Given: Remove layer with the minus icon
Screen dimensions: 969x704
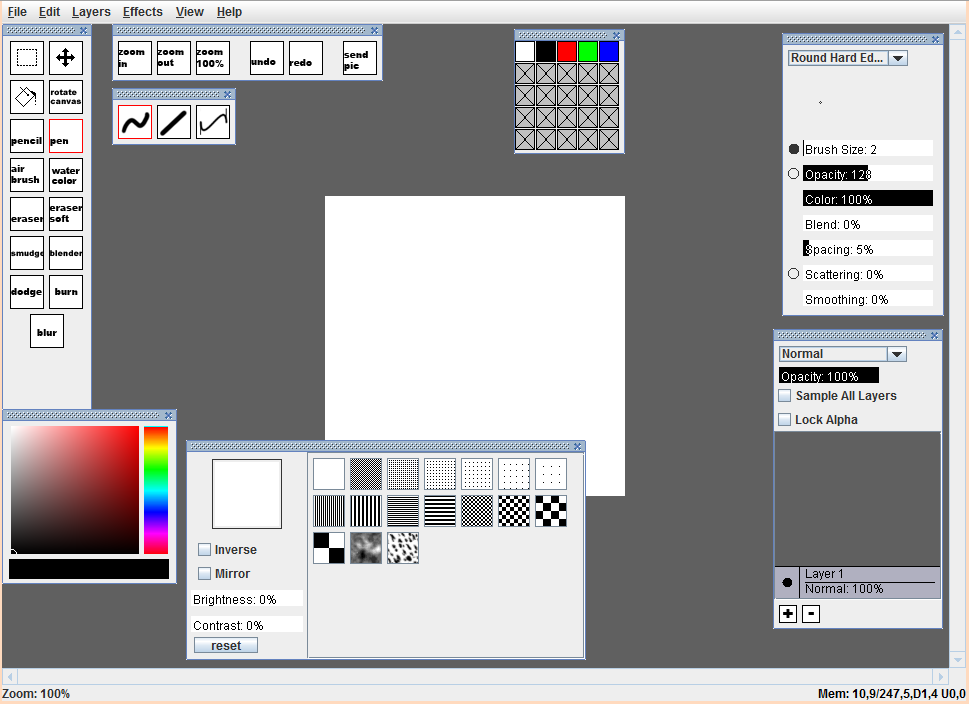Looking at the screenshot, I should click(811, 614).
